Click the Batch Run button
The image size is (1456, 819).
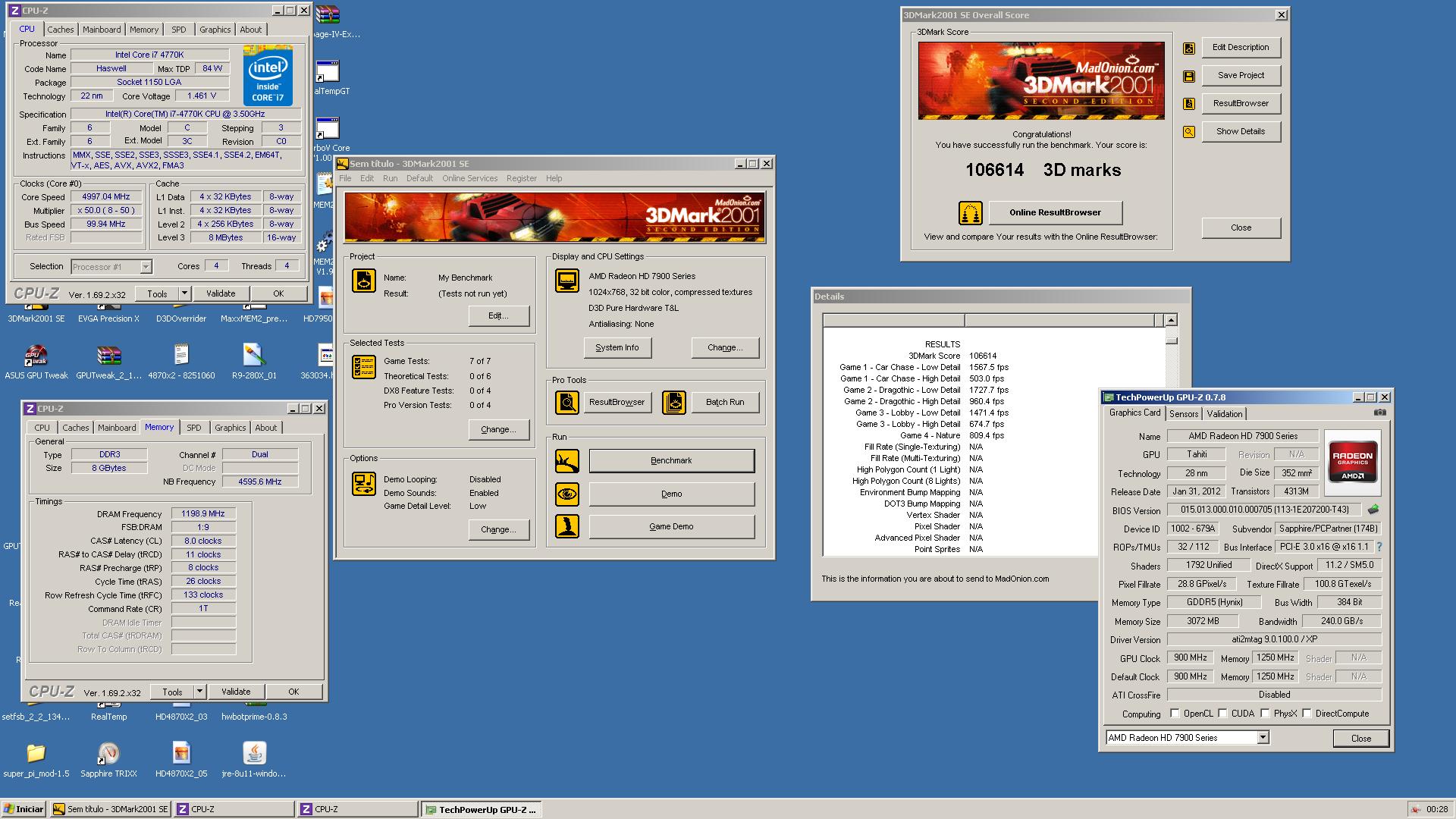tap(725, 403)
